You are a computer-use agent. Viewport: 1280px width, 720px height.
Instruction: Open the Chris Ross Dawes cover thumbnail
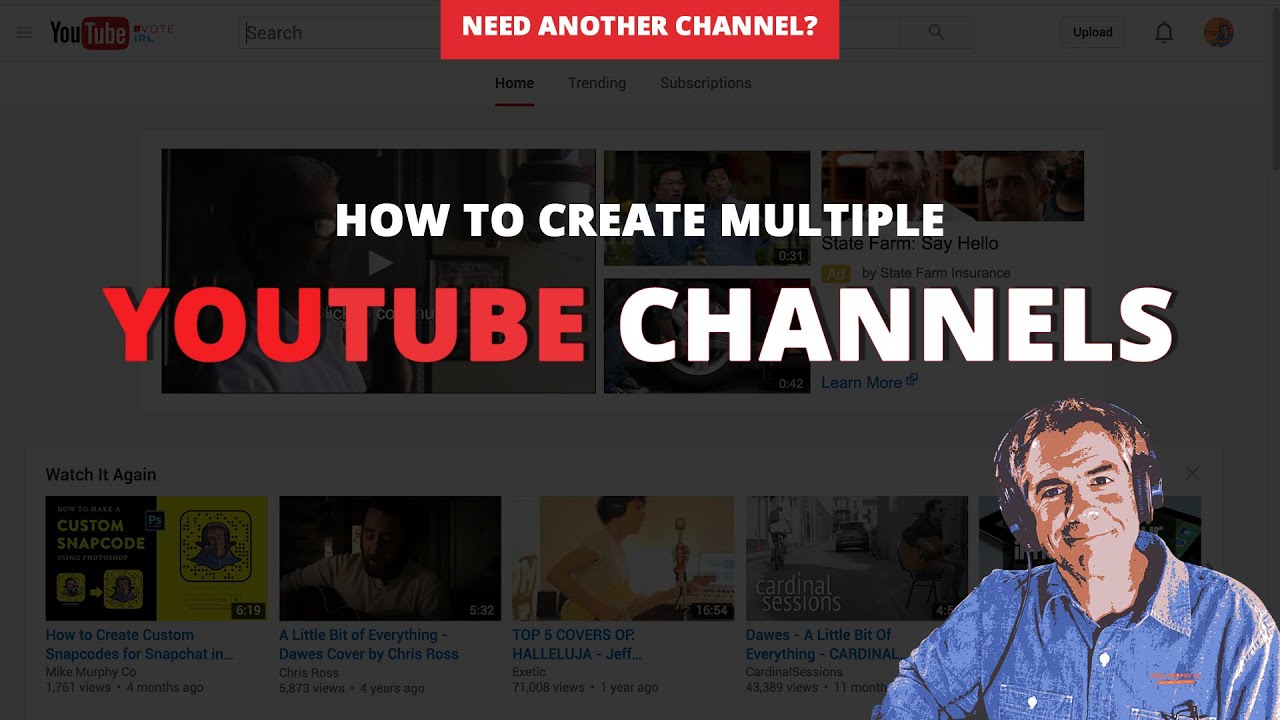[390, 558]
